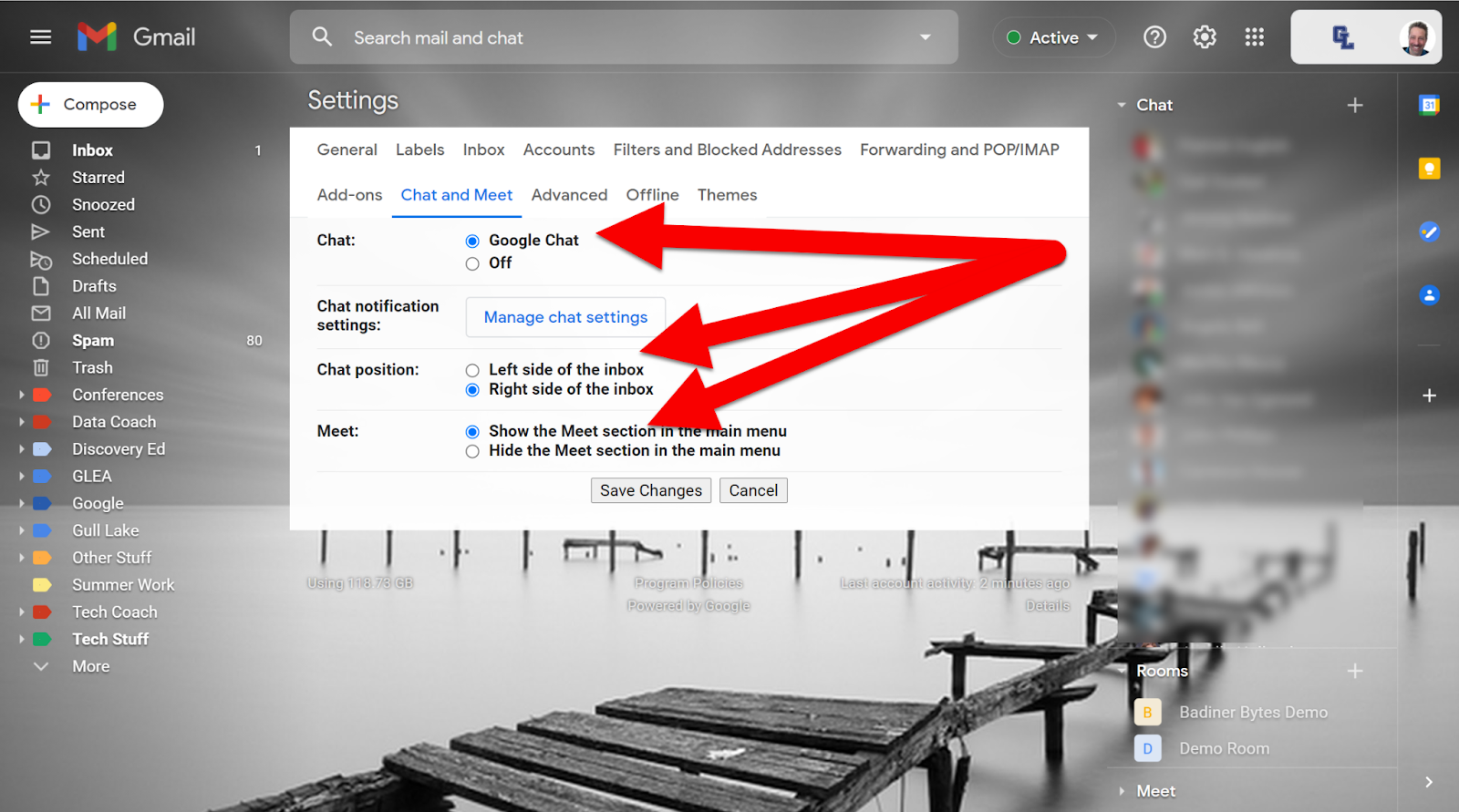This screenshot has width=1459, height=812.
Task: Open the Trash folder
Action: click(92, 368)
